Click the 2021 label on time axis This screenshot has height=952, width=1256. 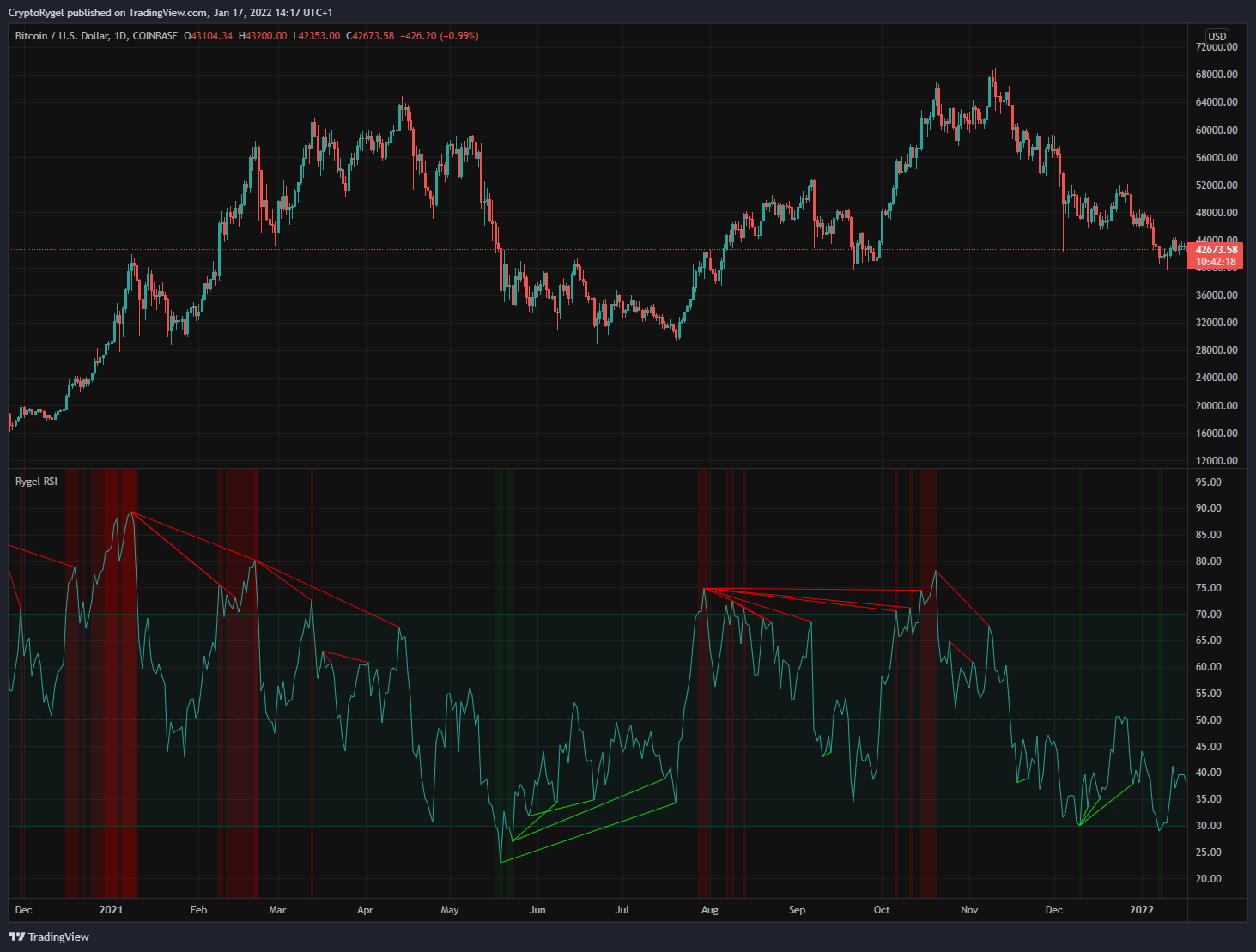111,910
